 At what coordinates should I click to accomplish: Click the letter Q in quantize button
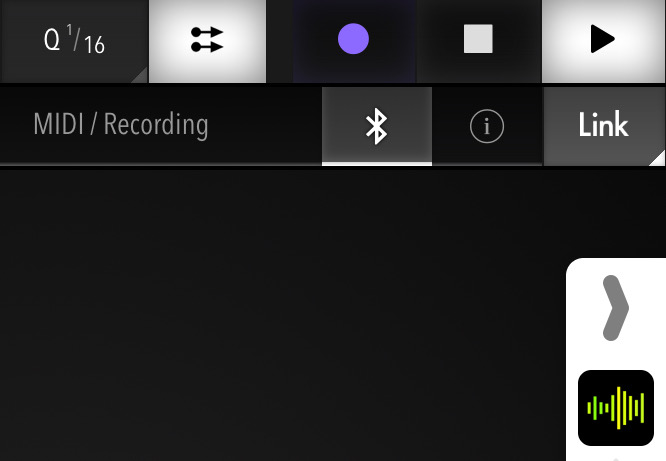coord(52,40)
